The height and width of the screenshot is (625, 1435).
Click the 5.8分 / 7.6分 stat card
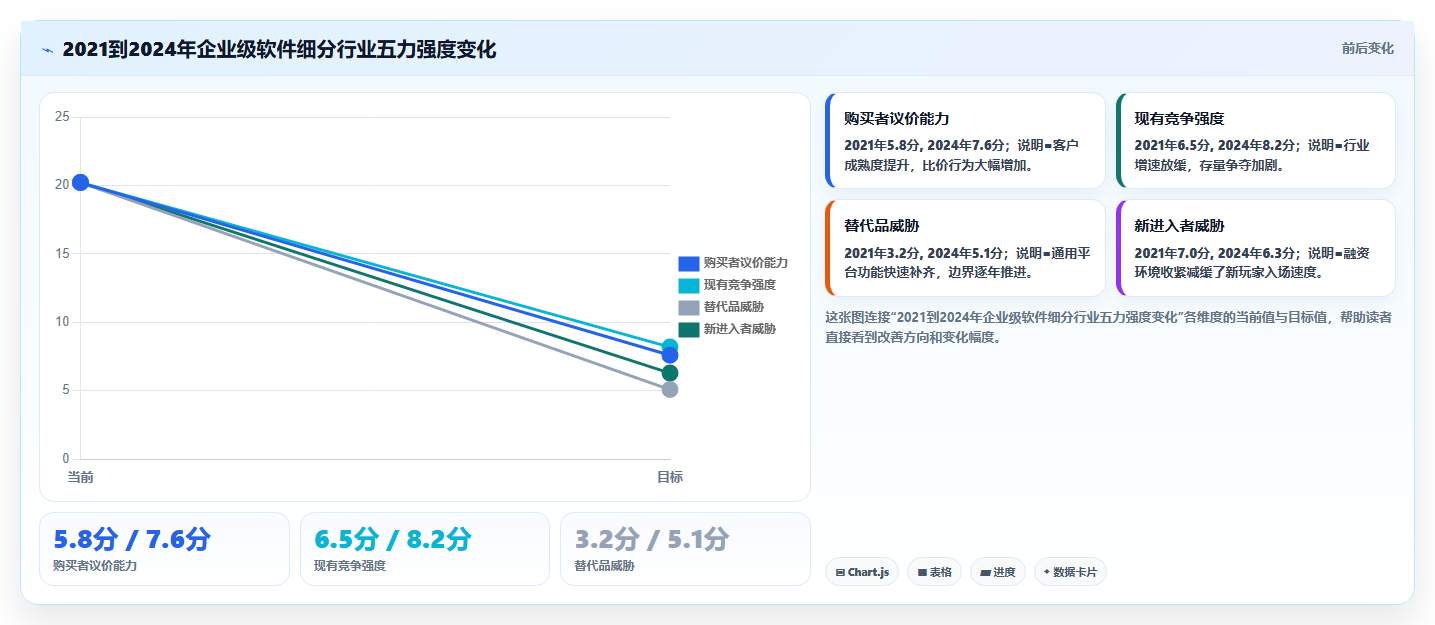tap(164, 549)
